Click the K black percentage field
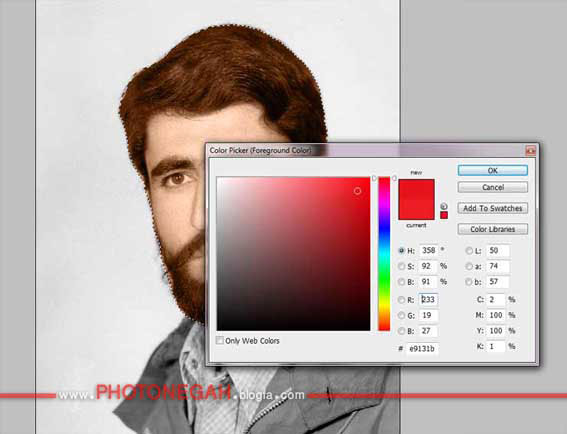The image size is (567, 434). (x=495, y=346)
